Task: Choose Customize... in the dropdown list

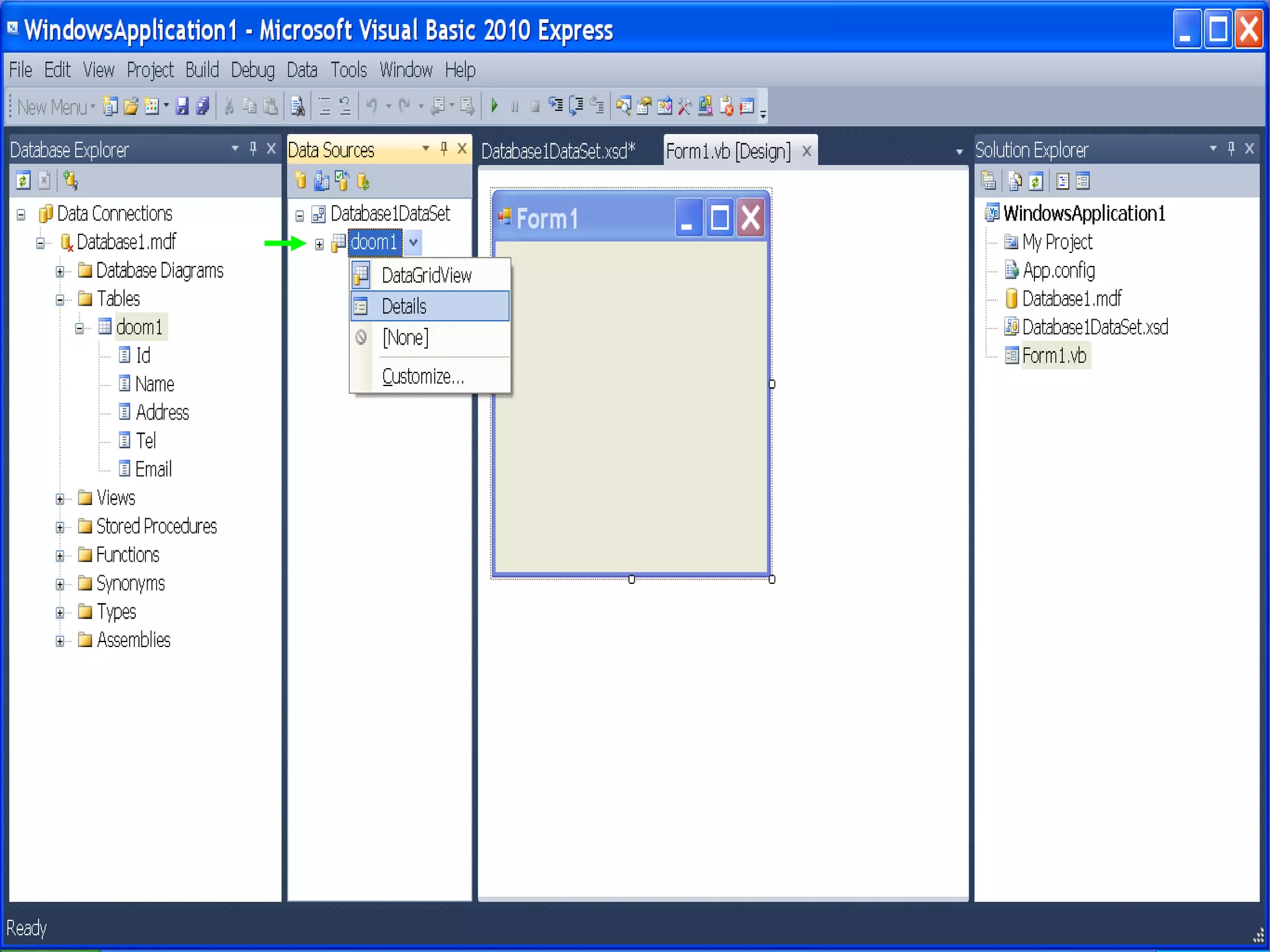Action: tap(423, 376)
